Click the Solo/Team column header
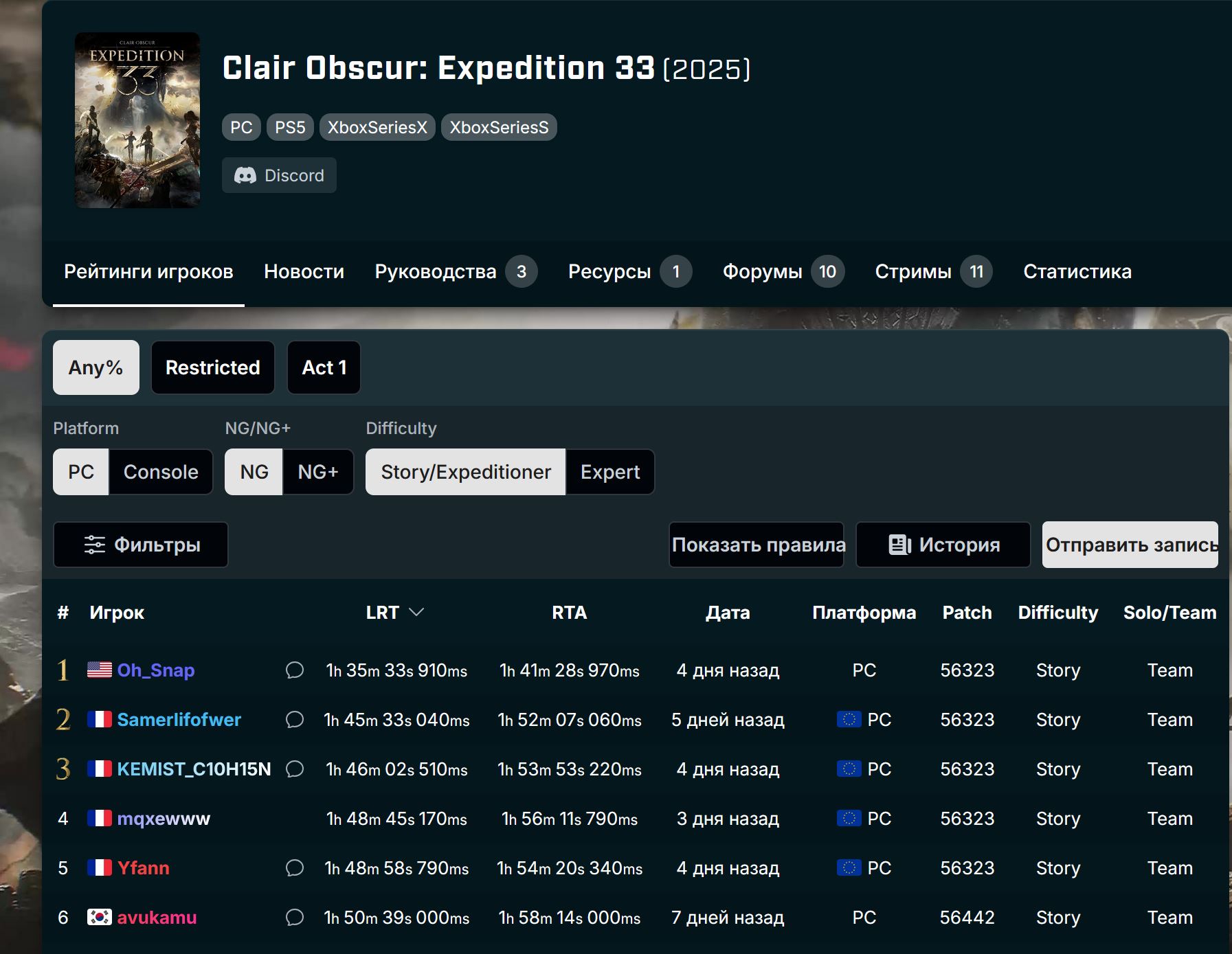The width and height of the screenshot is (1232, 954). (1169, 613)
